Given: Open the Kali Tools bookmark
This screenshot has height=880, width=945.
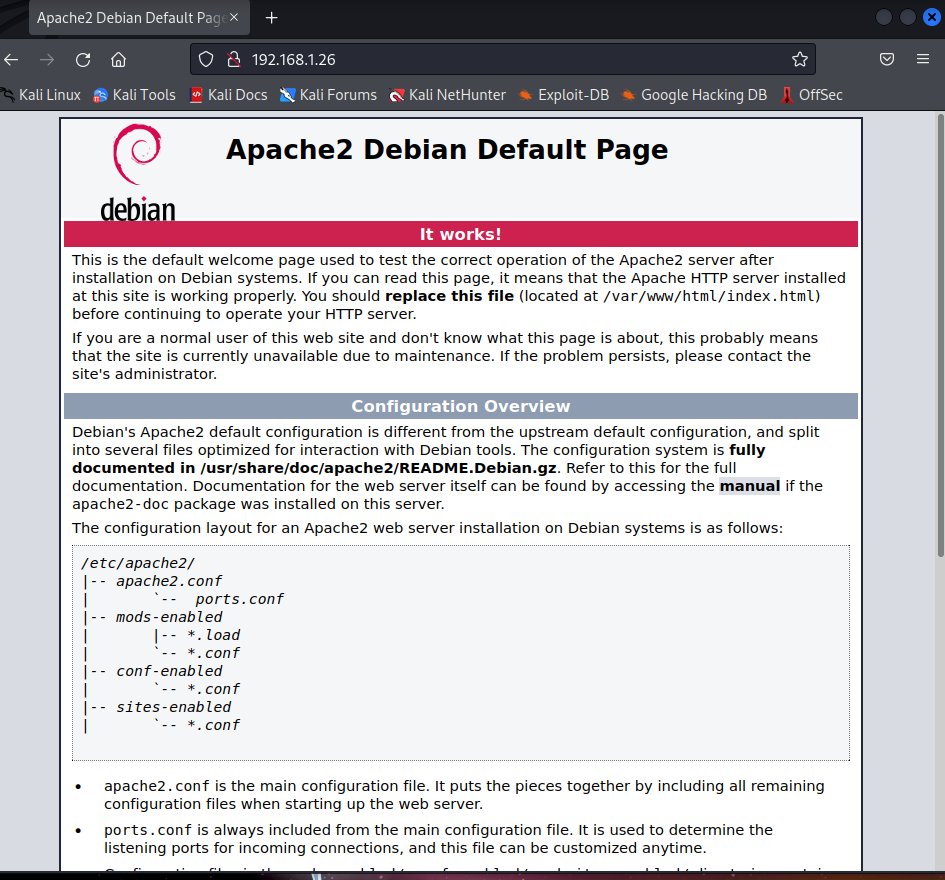Looking at the screenshot, I should 134,95.
